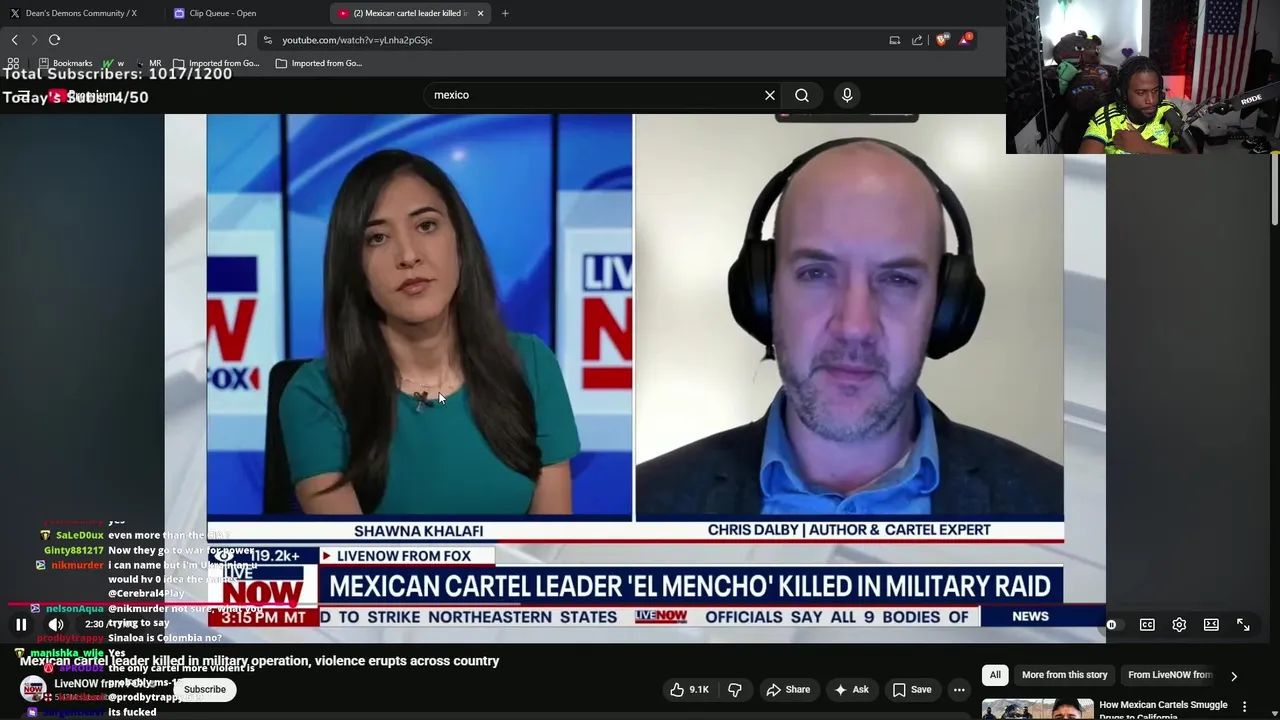
Task: Open Brave Shields icon
Action: 942,40
